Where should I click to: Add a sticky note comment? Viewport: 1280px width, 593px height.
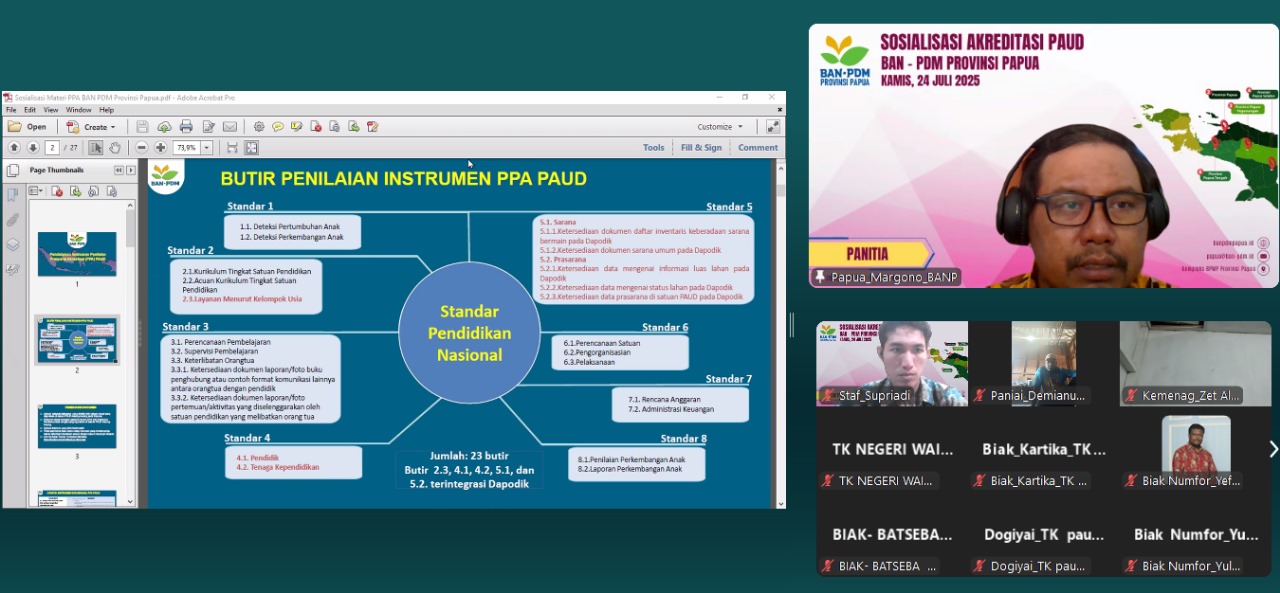click(278, 127)
